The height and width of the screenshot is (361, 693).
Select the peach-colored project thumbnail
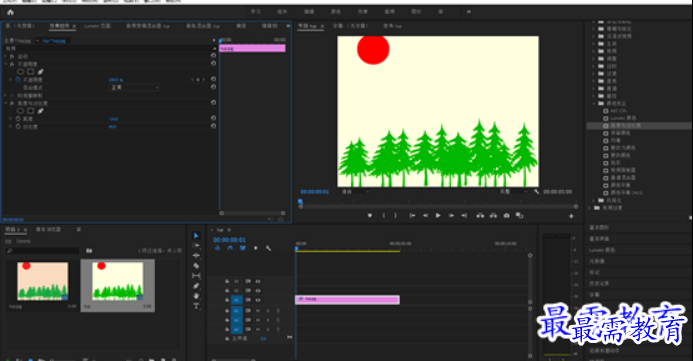click(42, 281)
